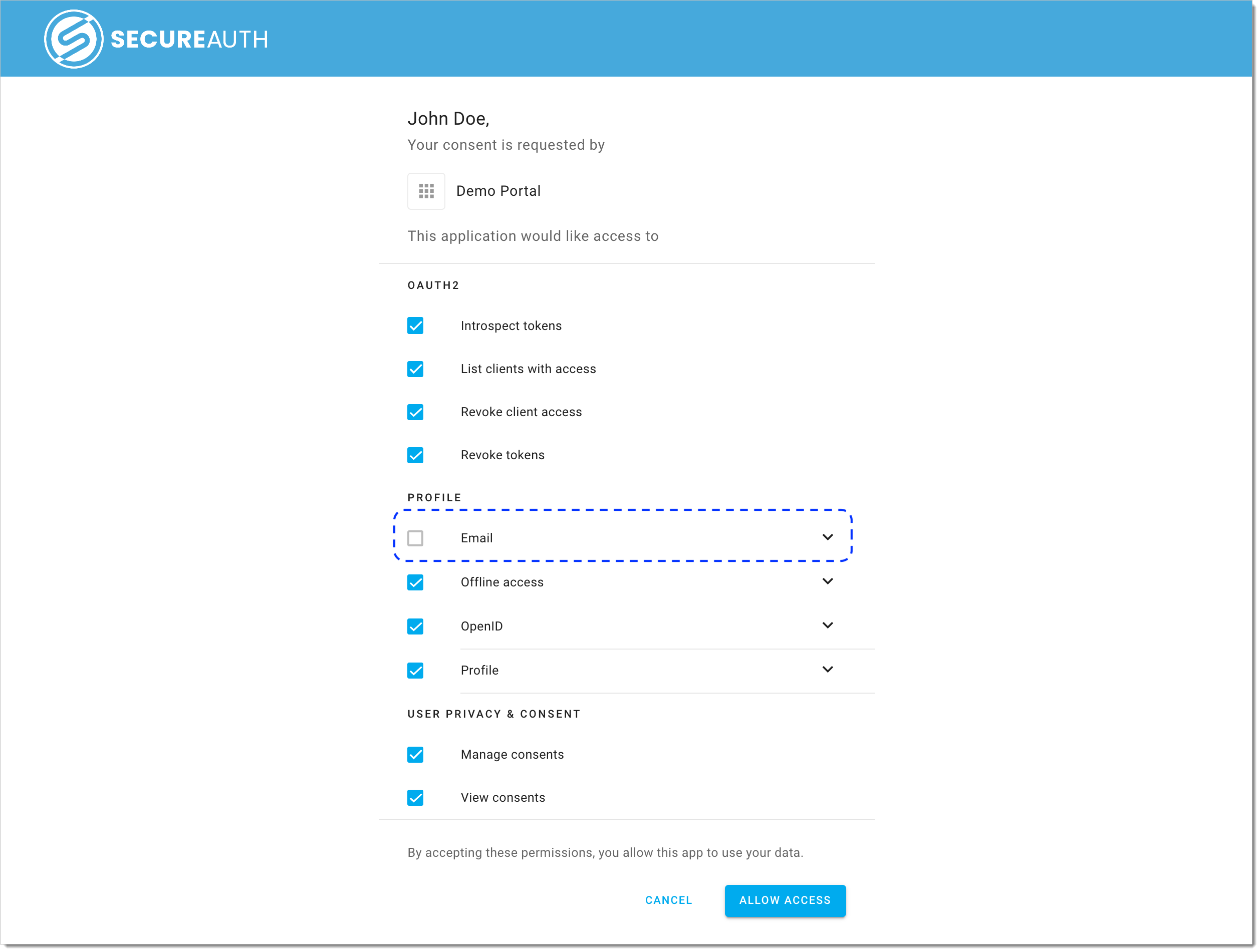This screenshot has width=1260, height=952.
Task: Expand the OpenID details chevron
Action: coord(828,626)
